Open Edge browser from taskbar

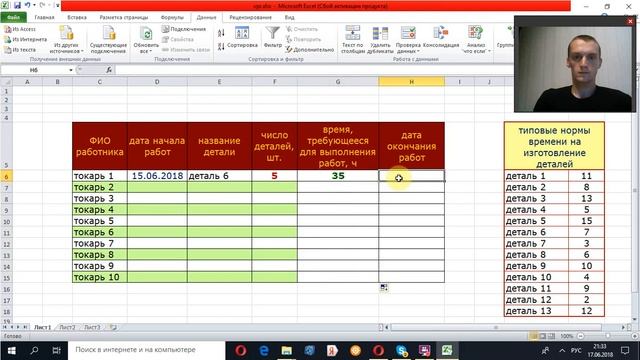264,350
